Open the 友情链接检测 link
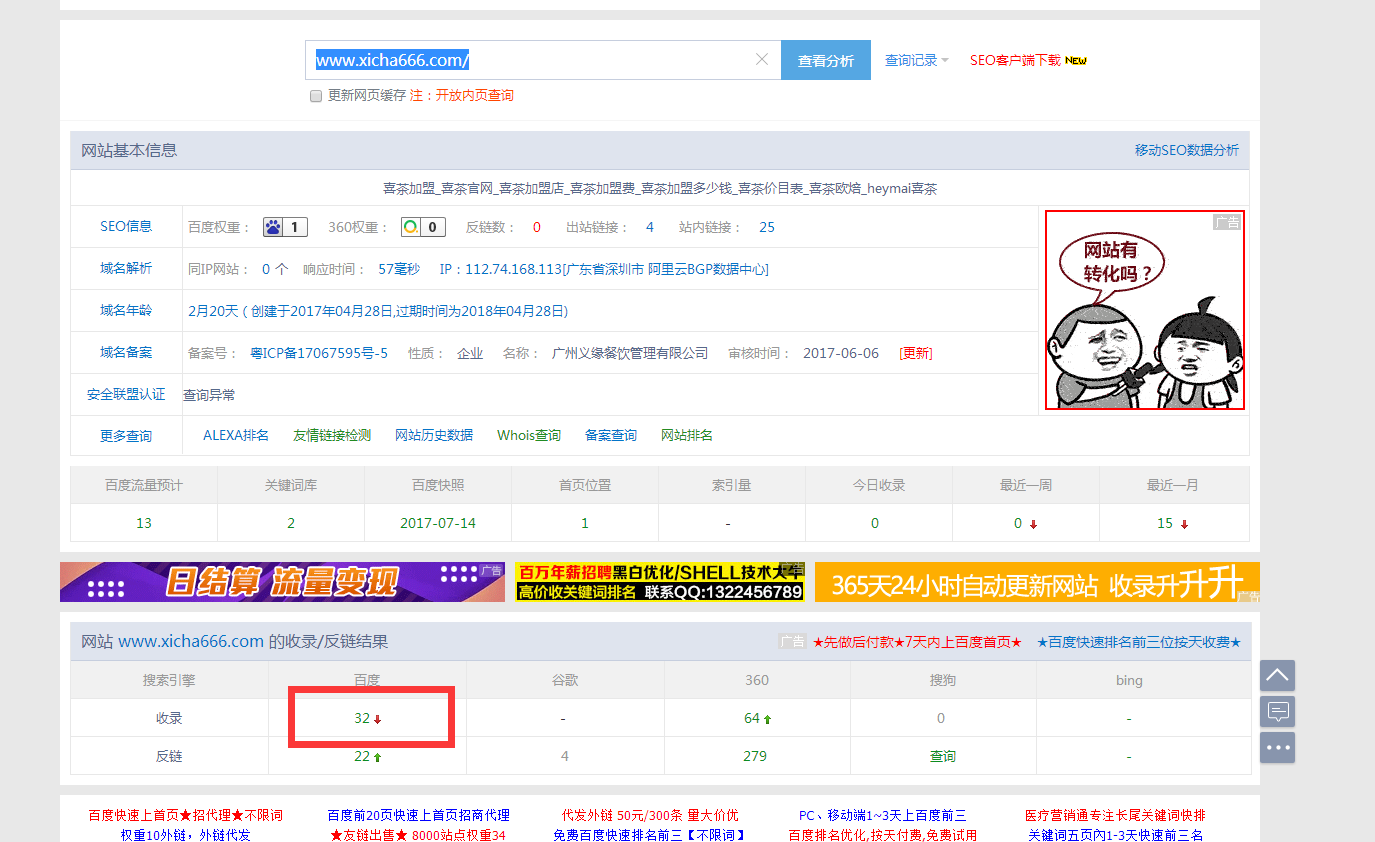 (x=332, y=435)
